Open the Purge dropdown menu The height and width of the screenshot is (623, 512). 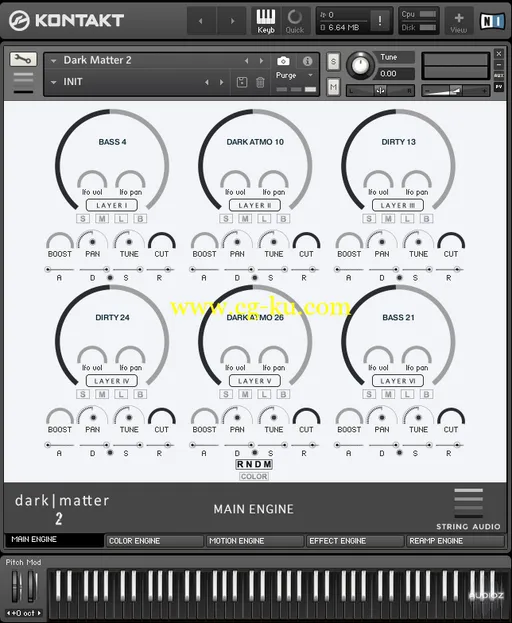coord(294,75)
